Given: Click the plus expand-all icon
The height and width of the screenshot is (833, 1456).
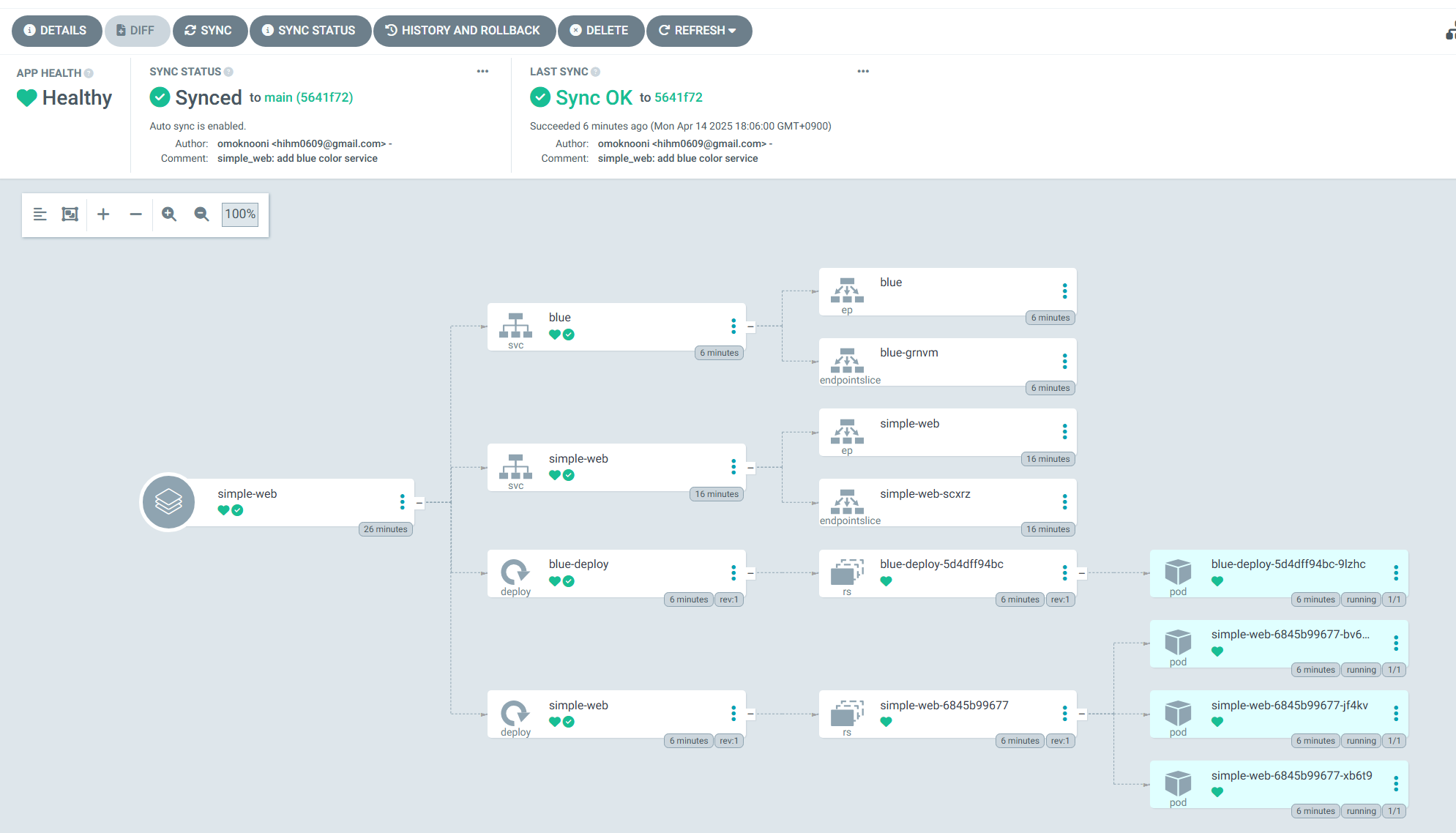Looking at the screenshot, I should pyautogui.click(x=103, y=214).
